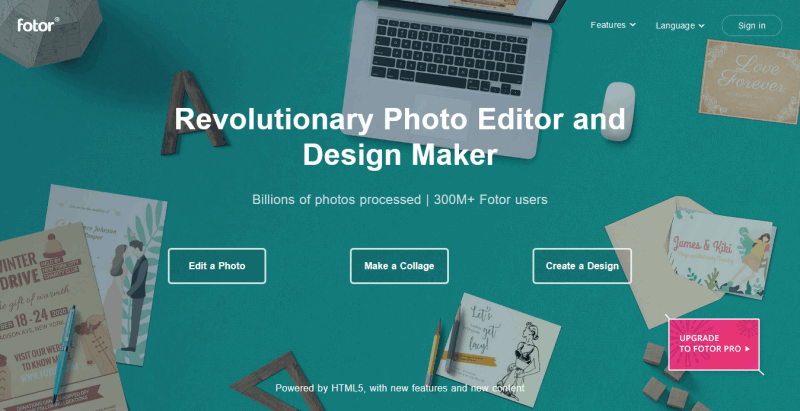Click the arrow icon in Upgrade banner
Image resolution: width=800 pixels, height=411 pixels.
747,349
